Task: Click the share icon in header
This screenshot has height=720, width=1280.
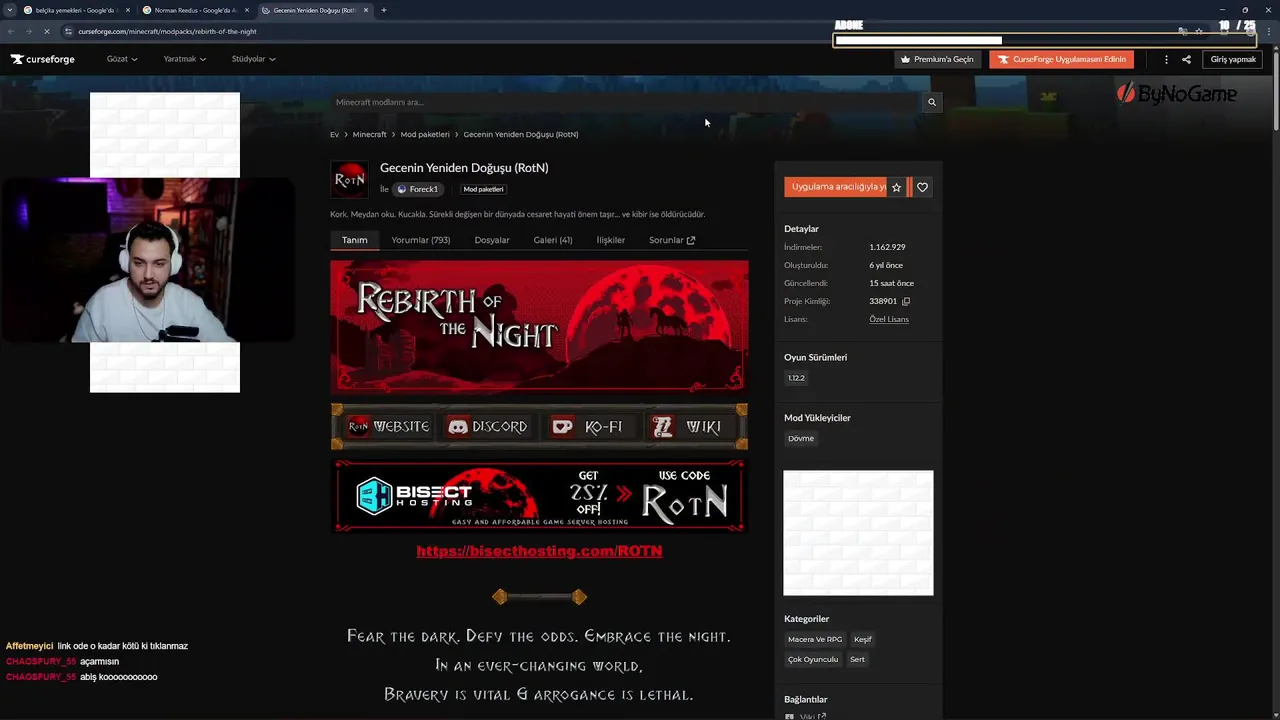Action: tap(1186, 59)
